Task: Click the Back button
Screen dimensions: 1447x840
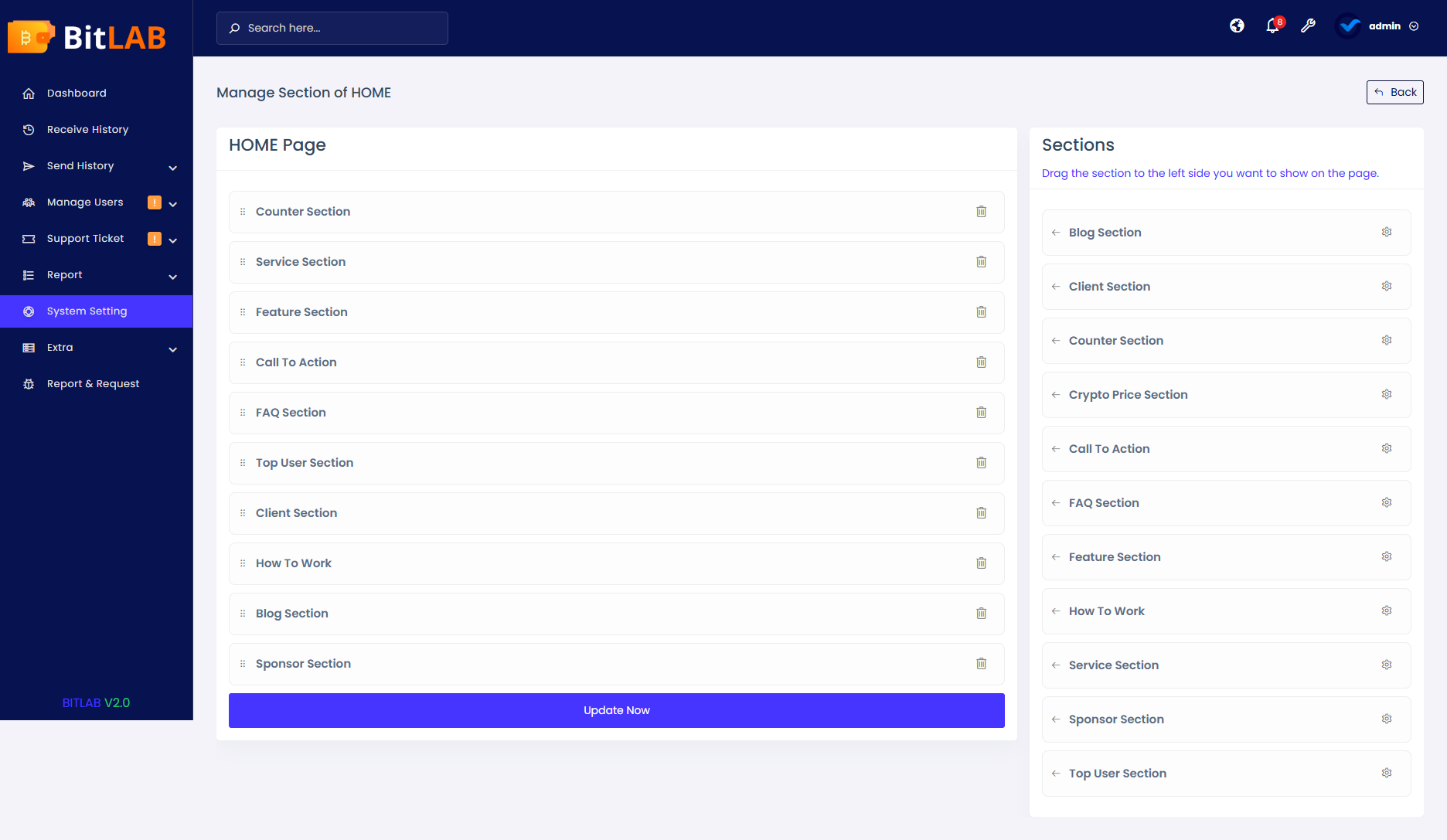Action: click(1394, 92)
